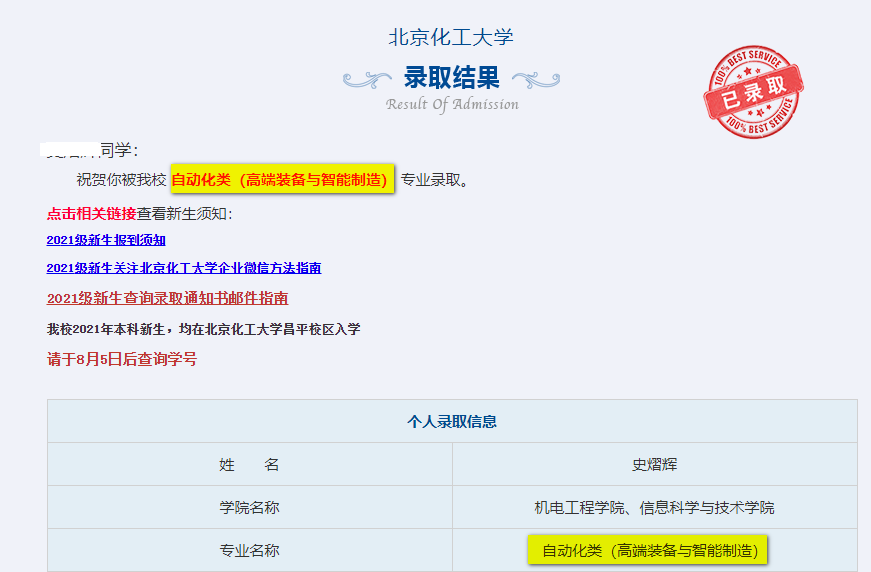871x572 pixels.
Task: Click the red 点击相关链接 text
Action: tap(91, 214)
